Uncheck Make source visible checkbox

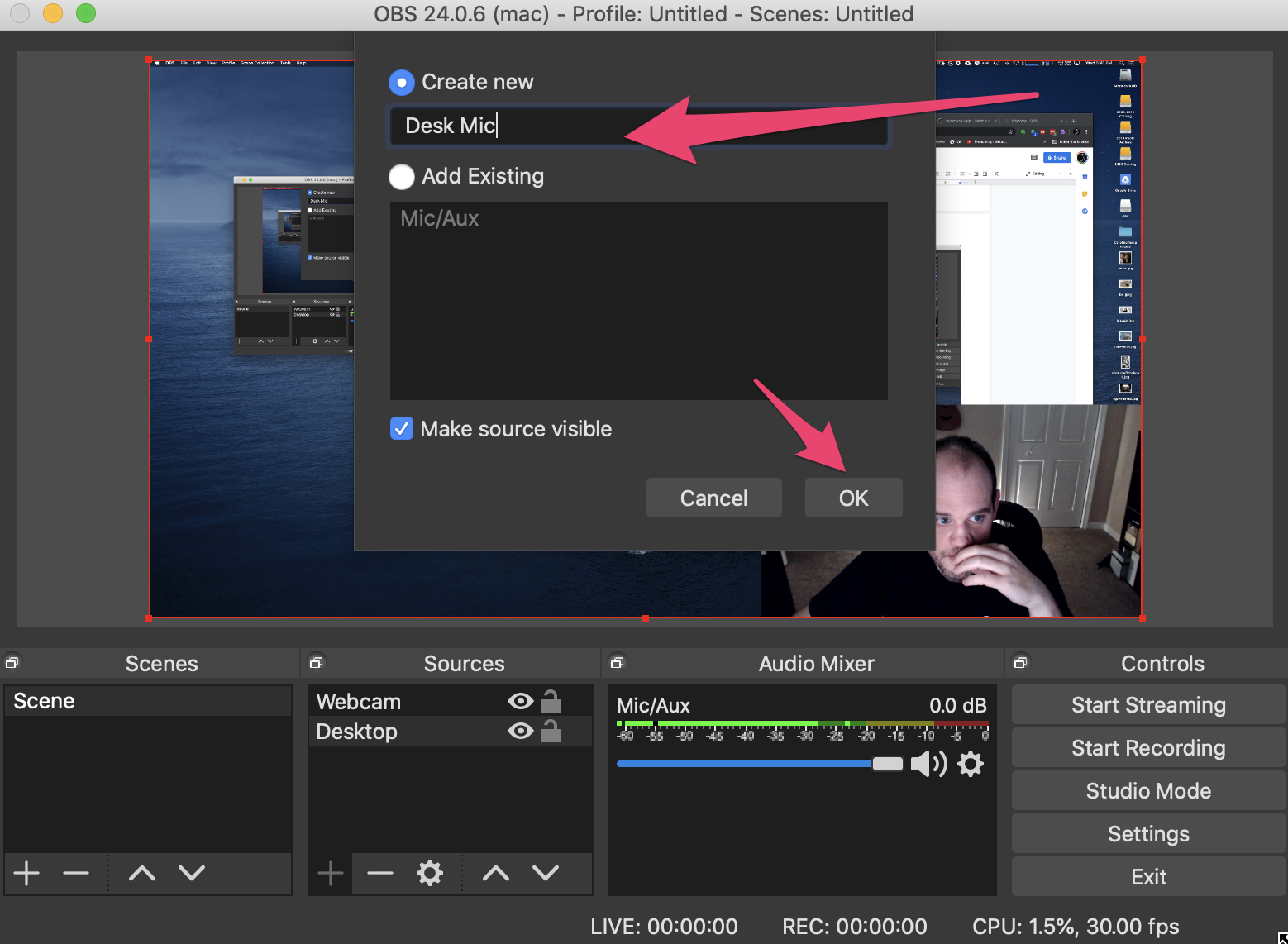pos(402,429)
